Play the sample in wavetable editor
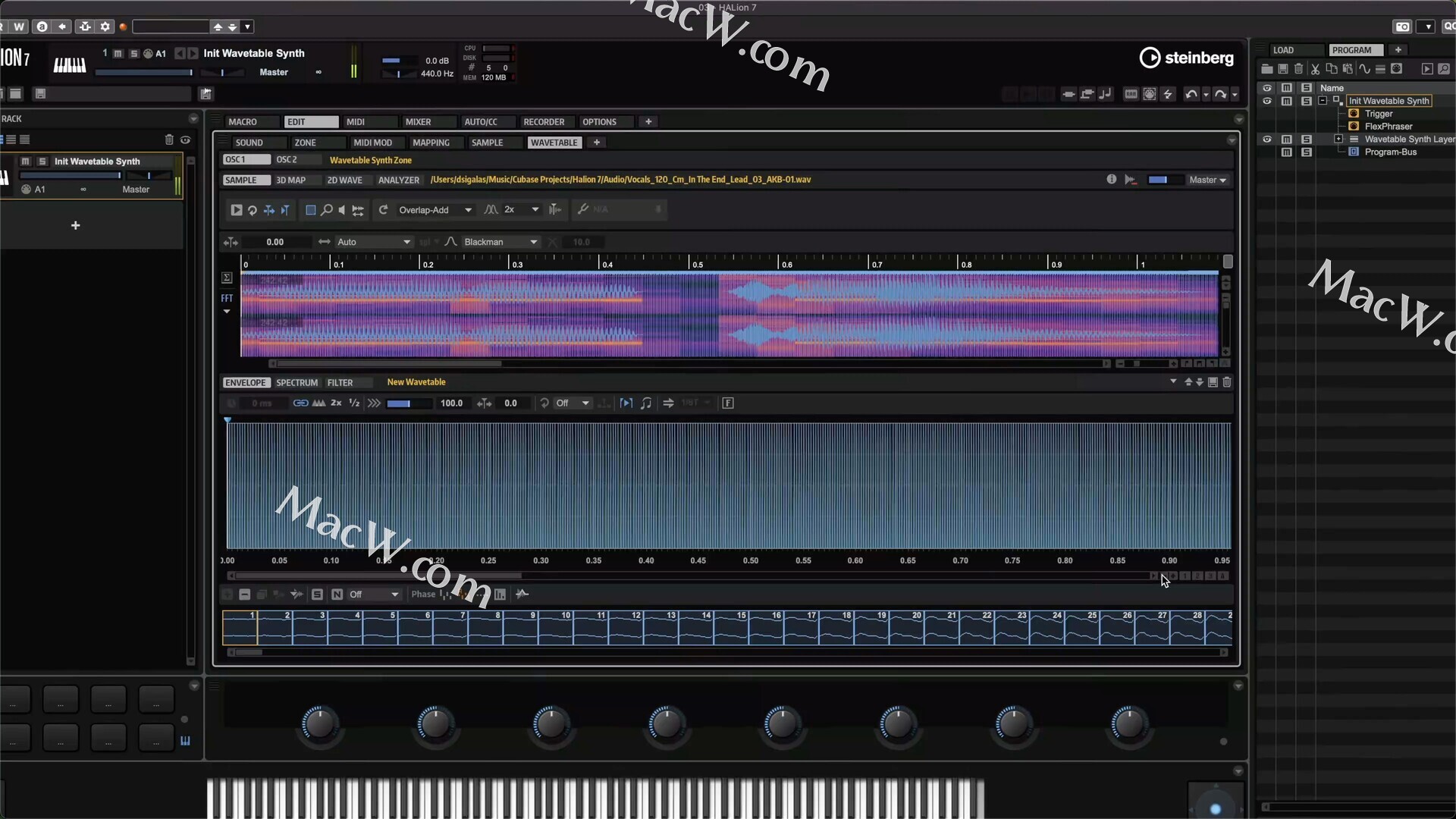Viewport: 1456px width, 819px height. (237, 210)
